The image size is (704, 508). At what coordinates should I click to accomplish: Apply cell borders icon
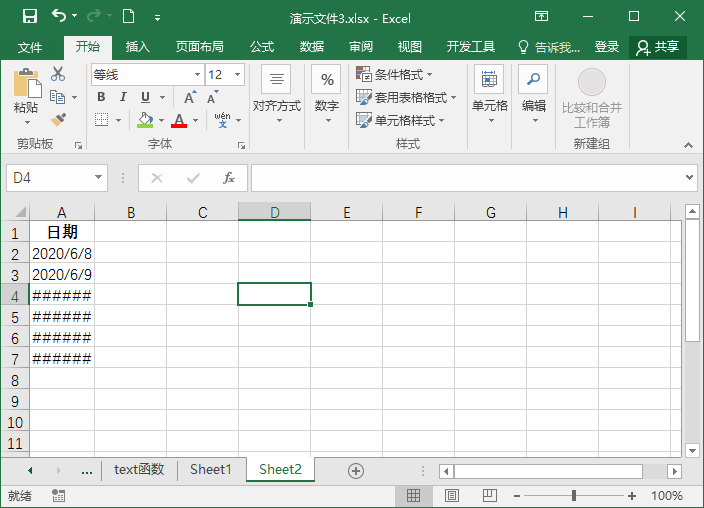coord(102,120)
